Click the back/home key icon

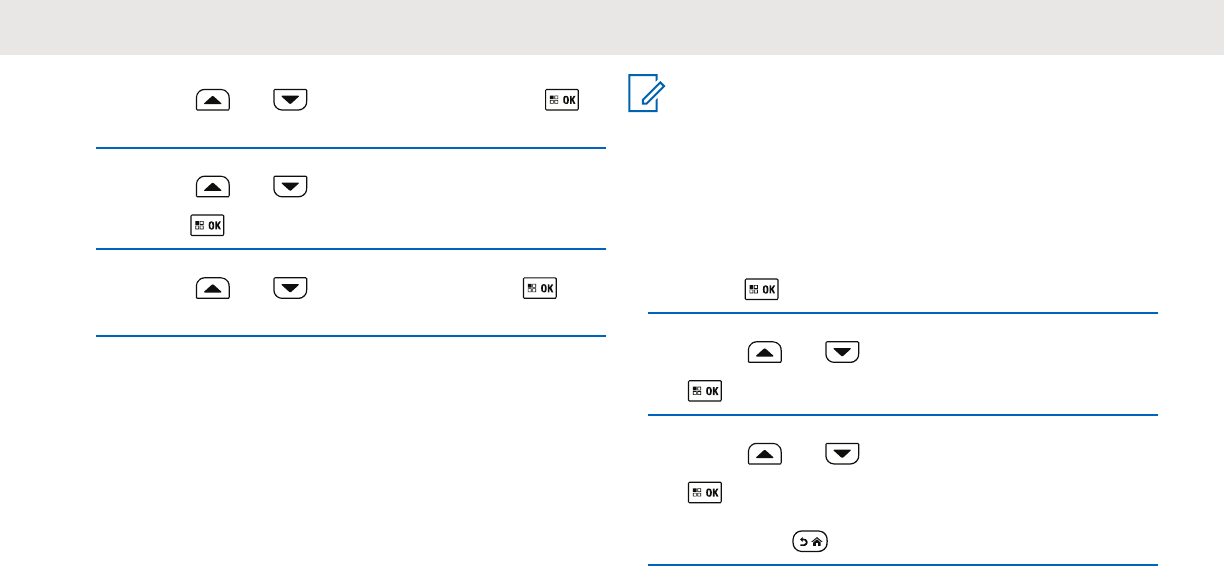(808, 543)
